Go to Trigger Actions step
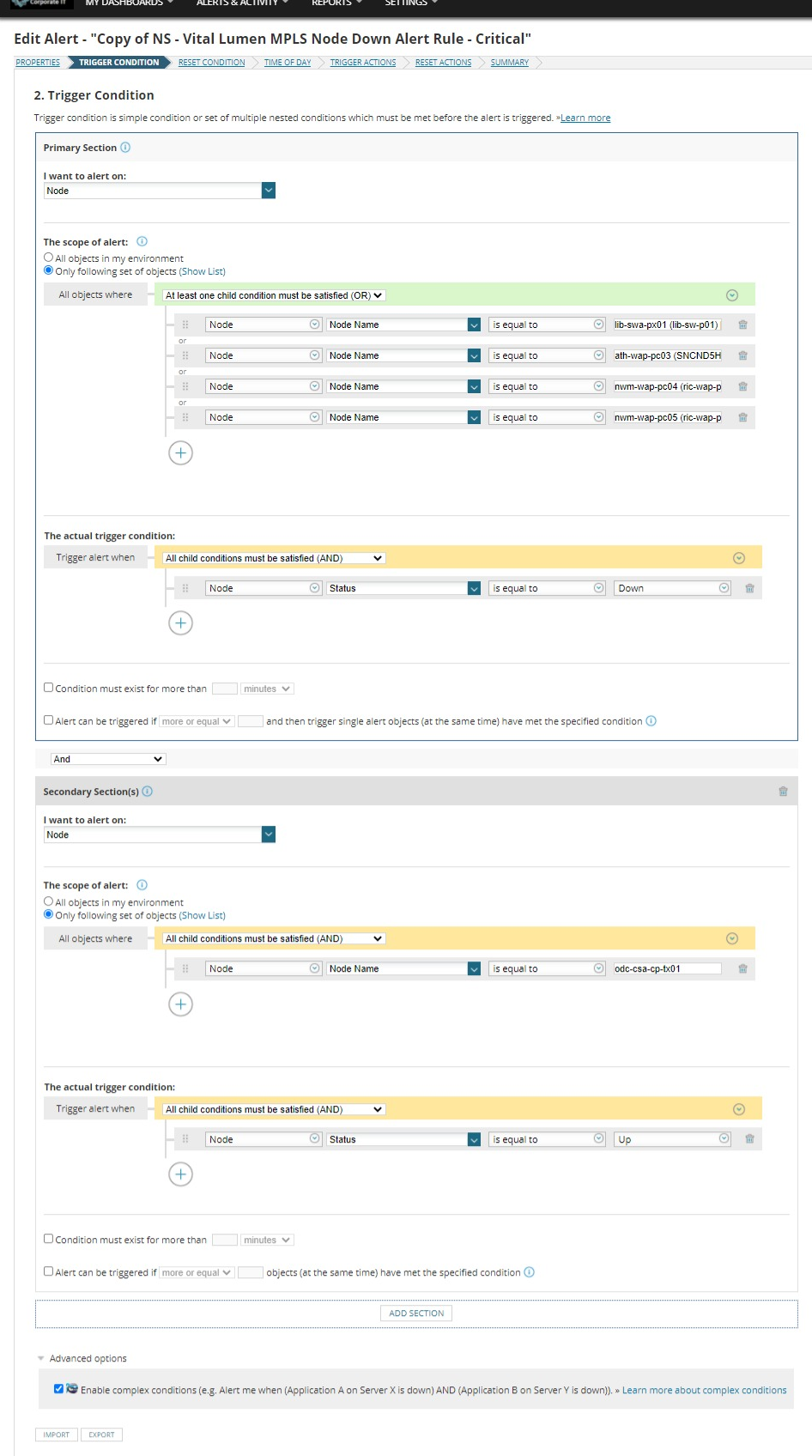This screenshot has height=1456, width=812. [x=363, y=63]
